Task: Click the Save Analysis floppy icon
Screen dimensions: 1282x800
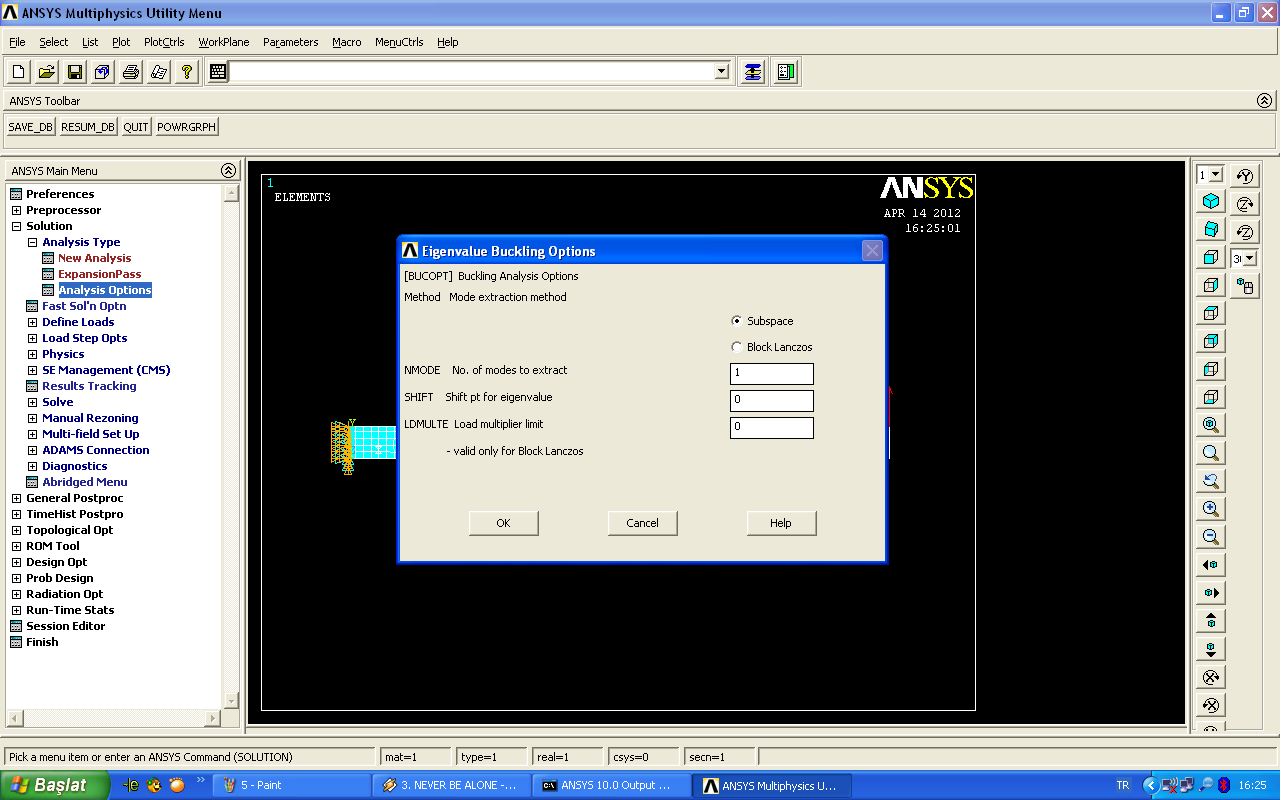Action: pyautogui.click(x=75, y=72)
